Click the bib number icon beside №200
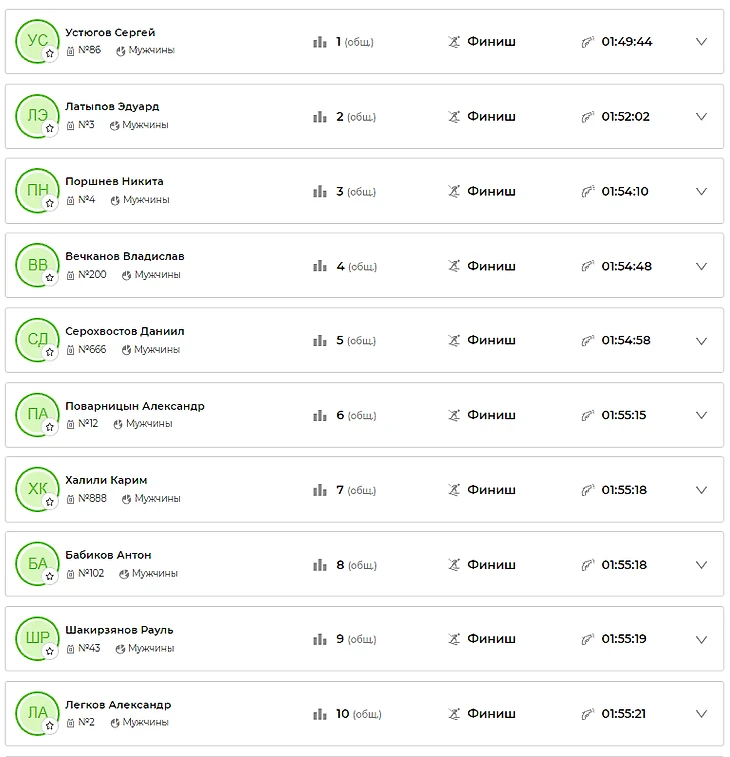 [x=70, y=275]
